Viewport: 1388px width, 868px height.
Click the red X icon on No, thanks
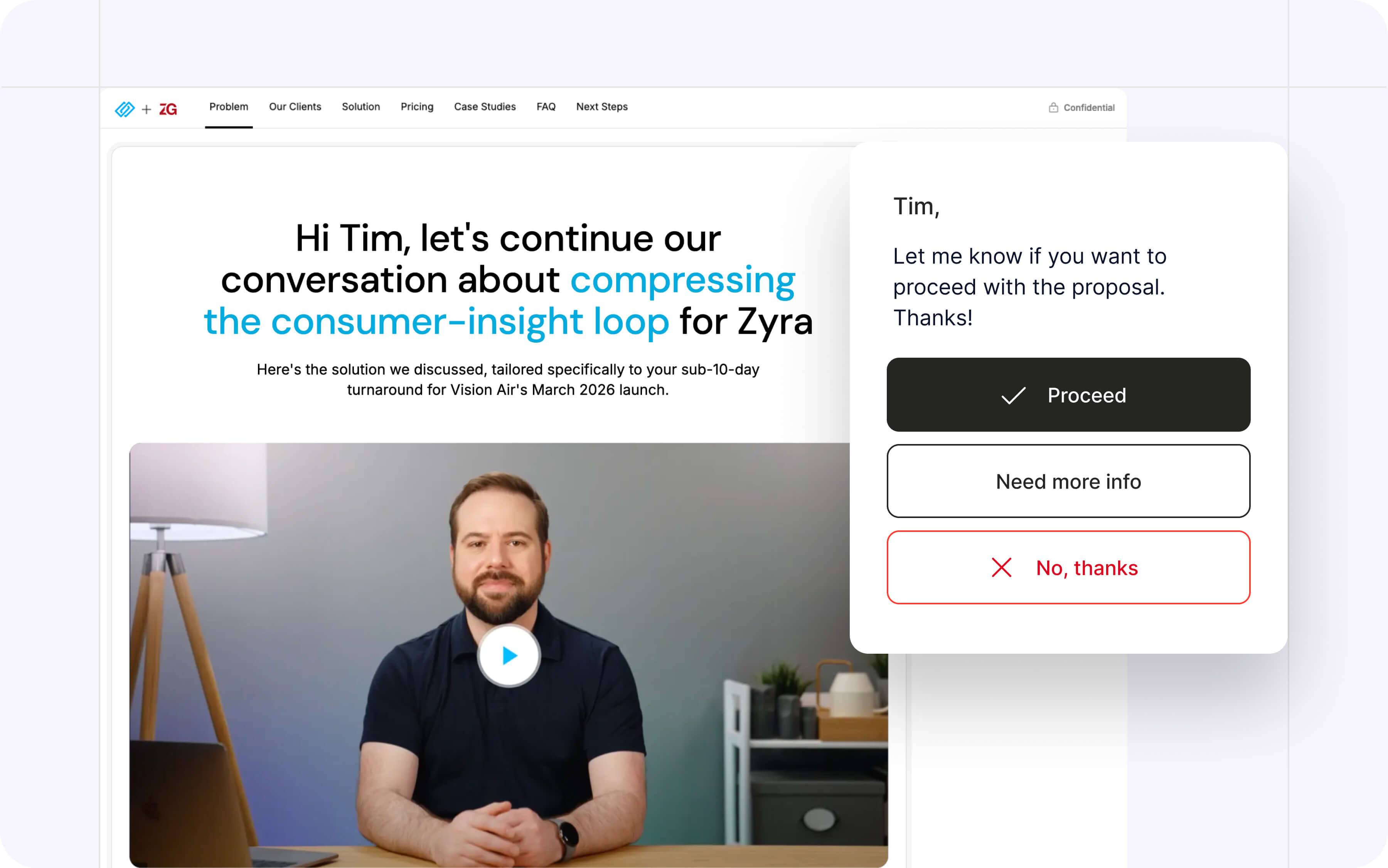1001,567
